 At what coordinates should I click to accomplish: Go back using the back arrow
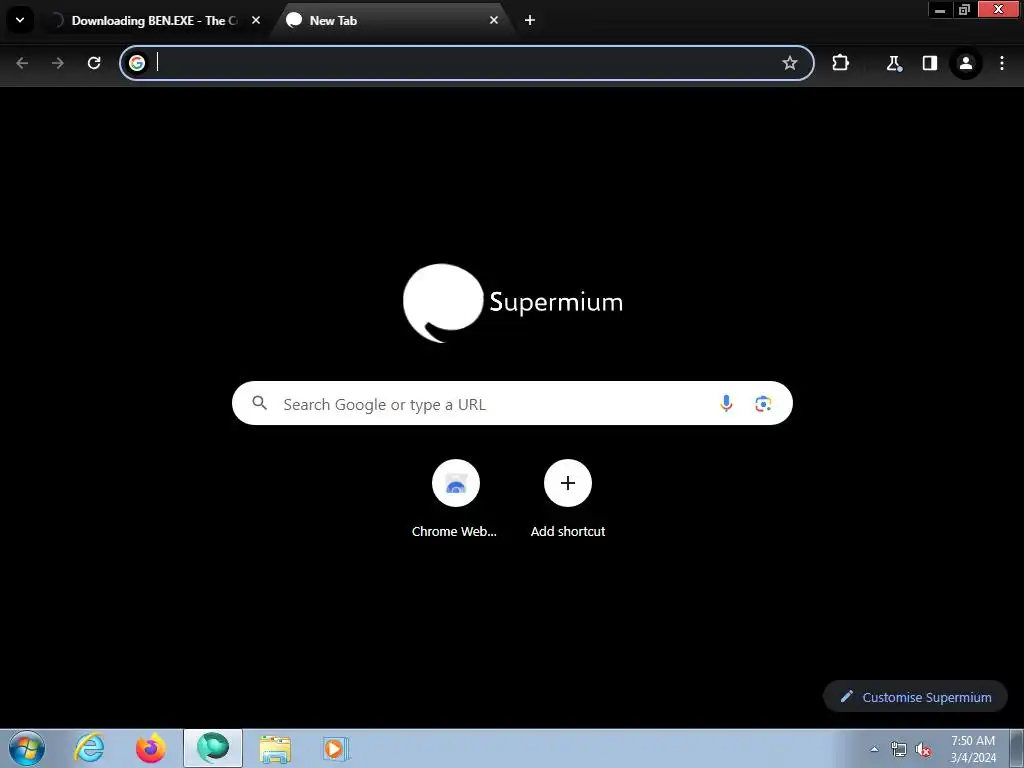click(x=22, y=63)
